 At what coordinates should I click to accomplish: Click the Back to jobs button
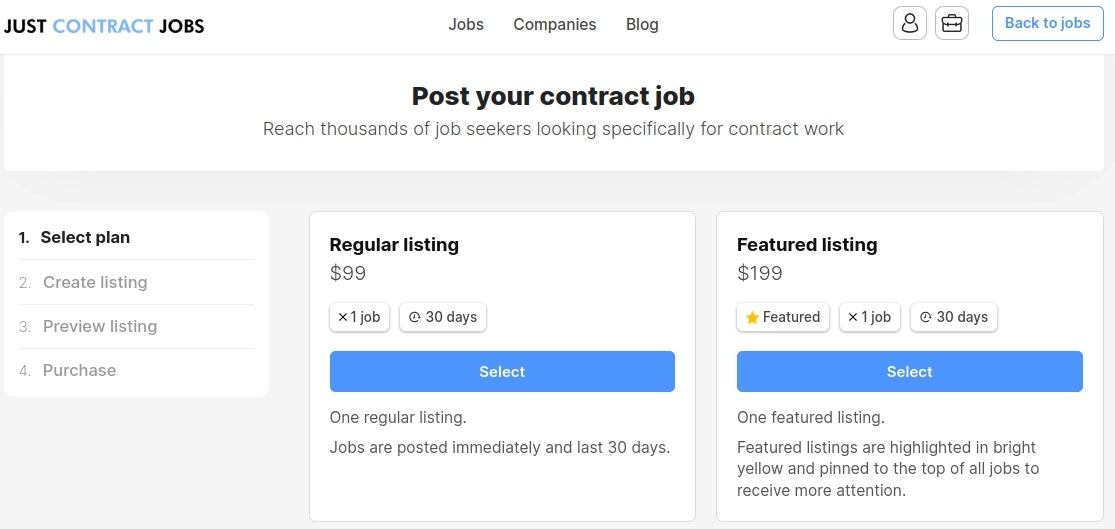[x=1047, y=23]
